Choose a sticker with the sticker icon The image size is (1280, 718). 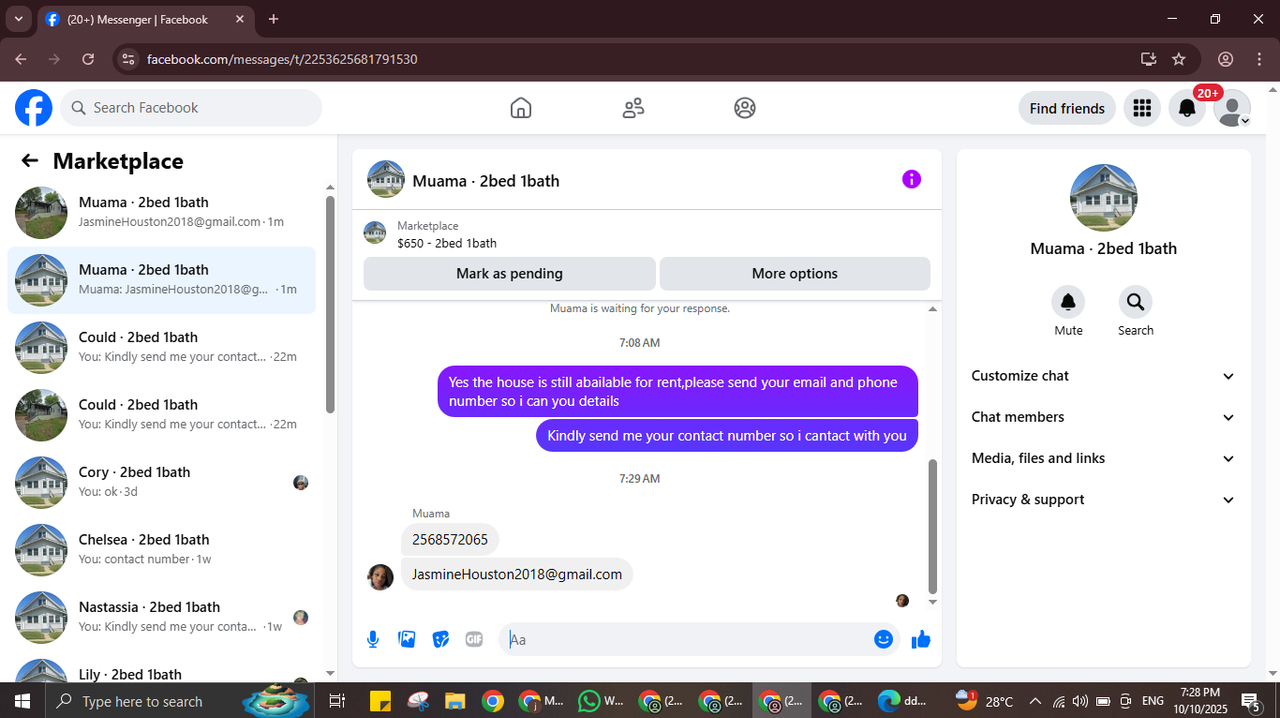pyautogui.click(x=441, y=639)
